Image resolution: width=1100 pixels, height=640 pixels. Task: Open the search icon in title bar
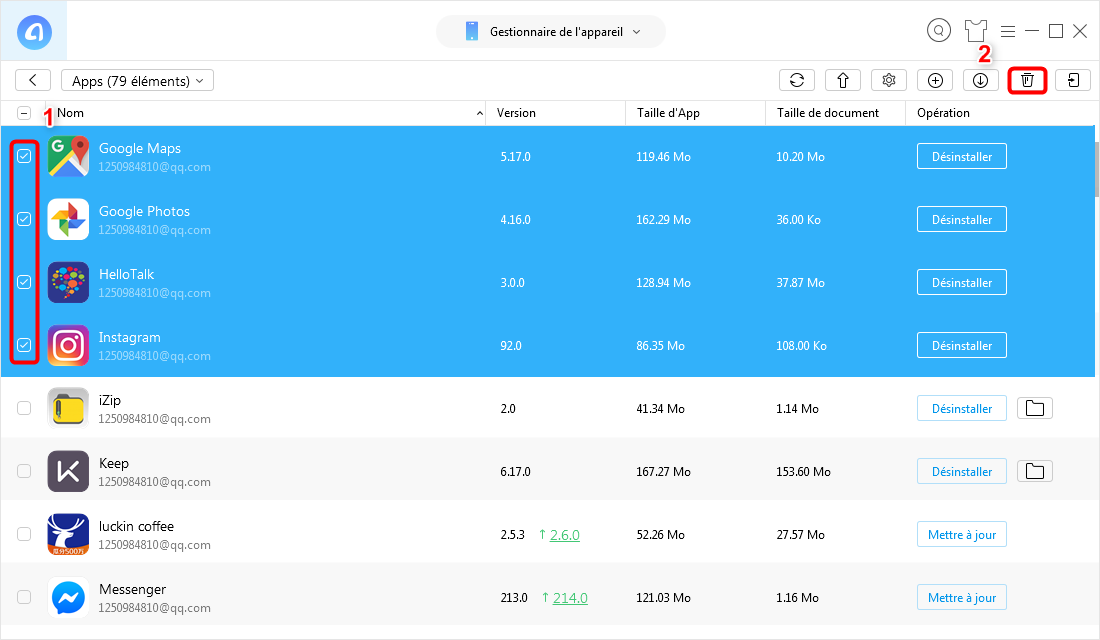tap(939, 30)
